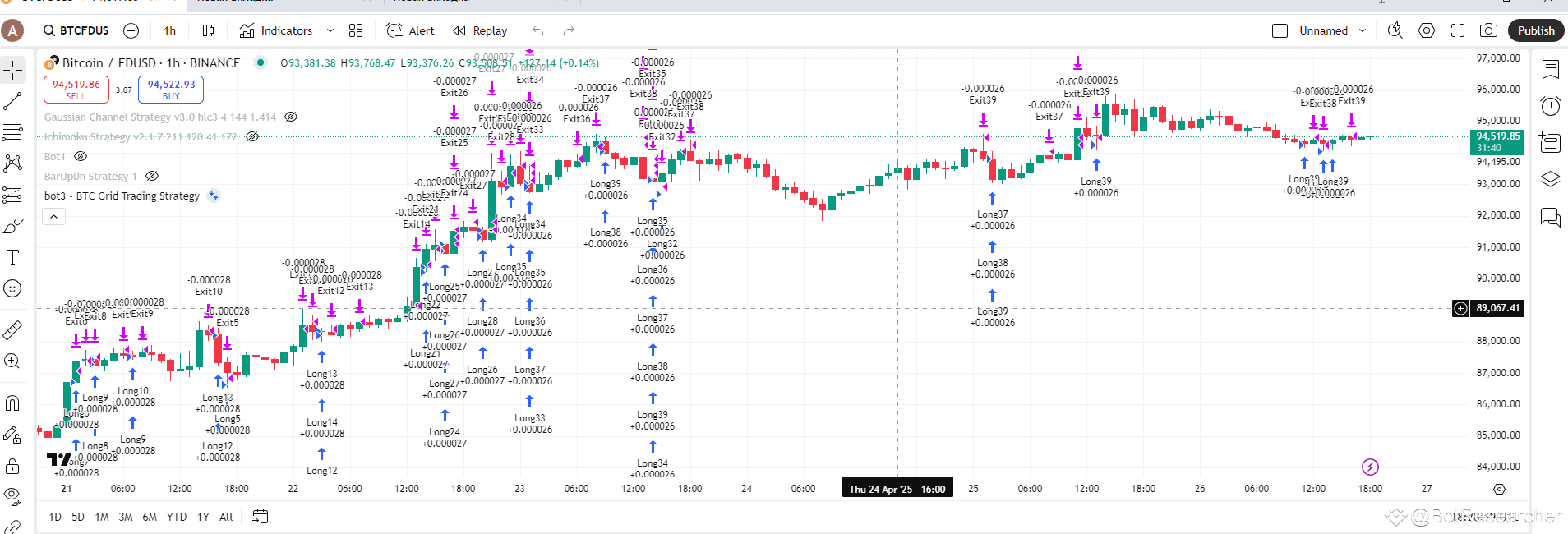This screenshot has width=1568, height=534.
Task: Show the Gaussian Channel Strategy indicator
Action: click(291, 117)
